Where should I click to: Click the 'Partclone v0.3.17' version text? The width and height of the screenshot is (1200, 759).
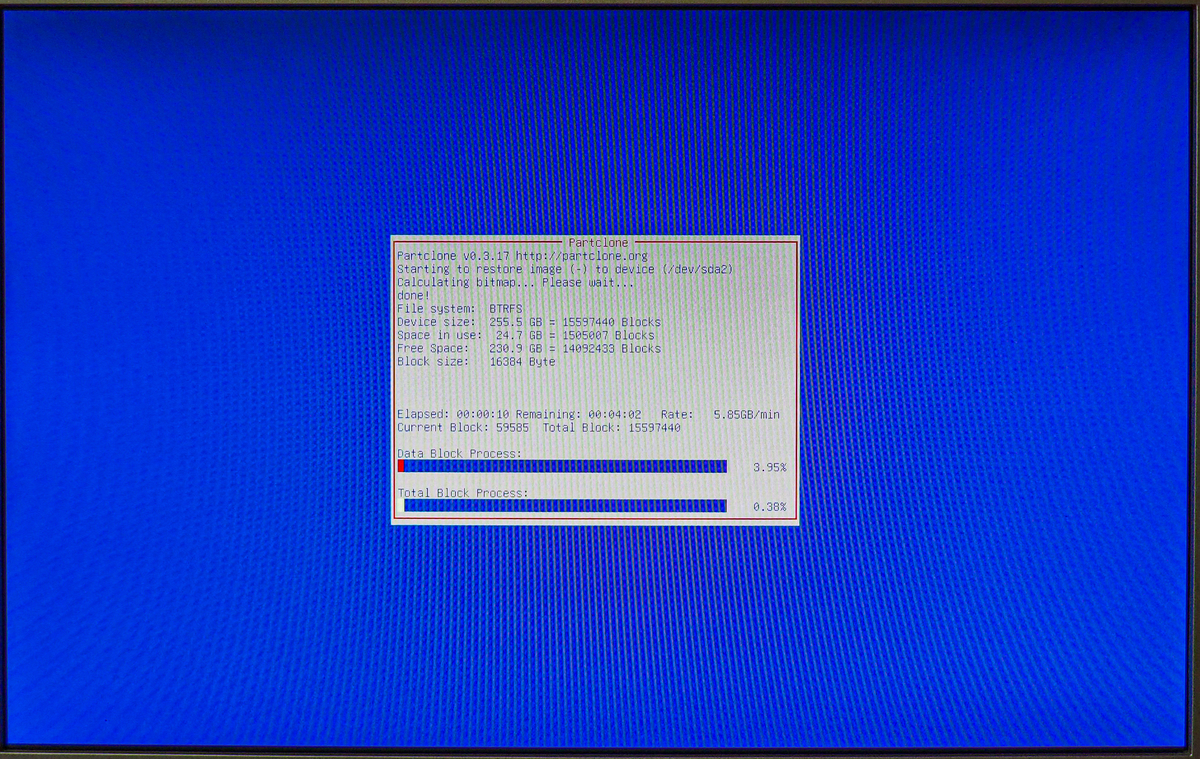pyautogui.click(x=453, y=256)
